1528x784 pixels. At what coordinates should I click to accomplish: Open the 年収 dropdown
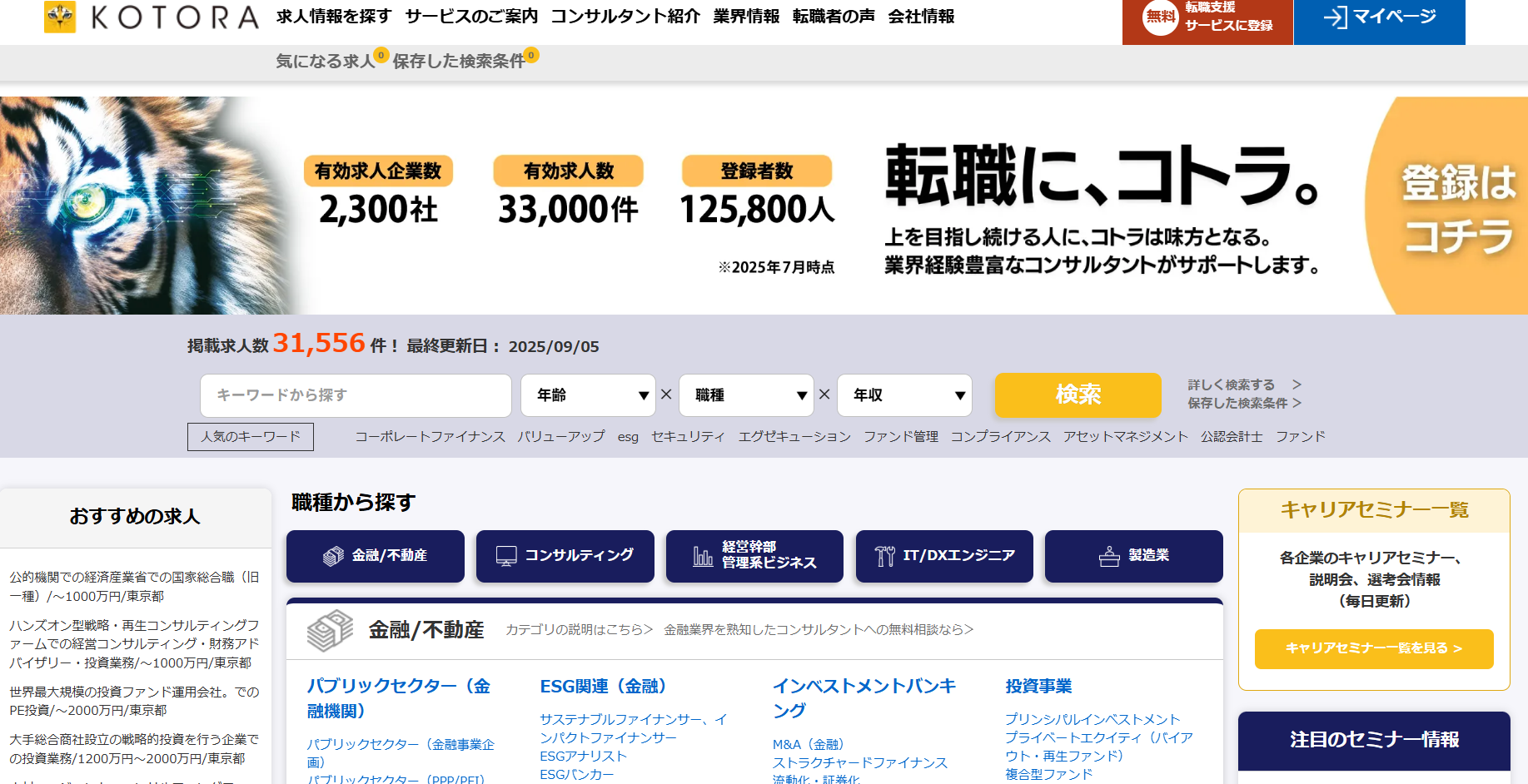[905, 395]
